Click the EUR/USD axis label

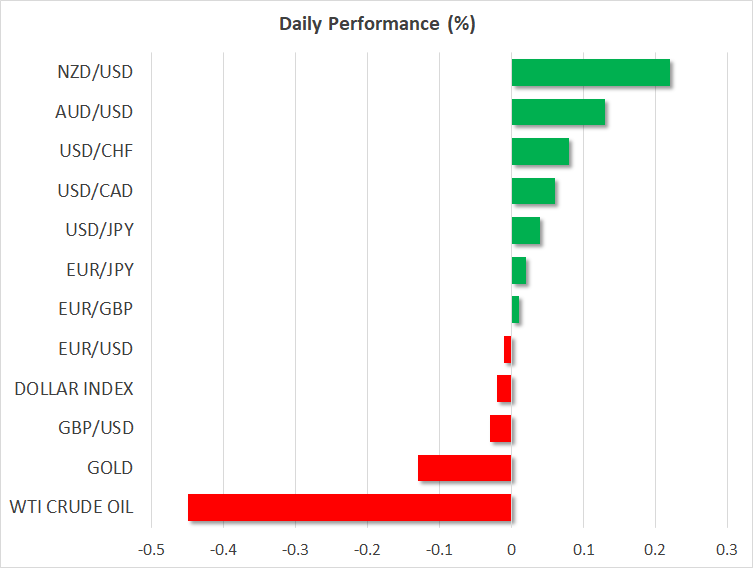94,349
